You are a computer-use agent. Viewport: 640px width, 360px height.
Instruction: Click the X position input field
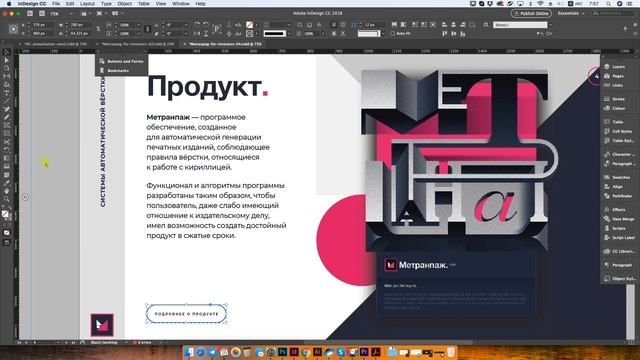[x=44, y=25]
